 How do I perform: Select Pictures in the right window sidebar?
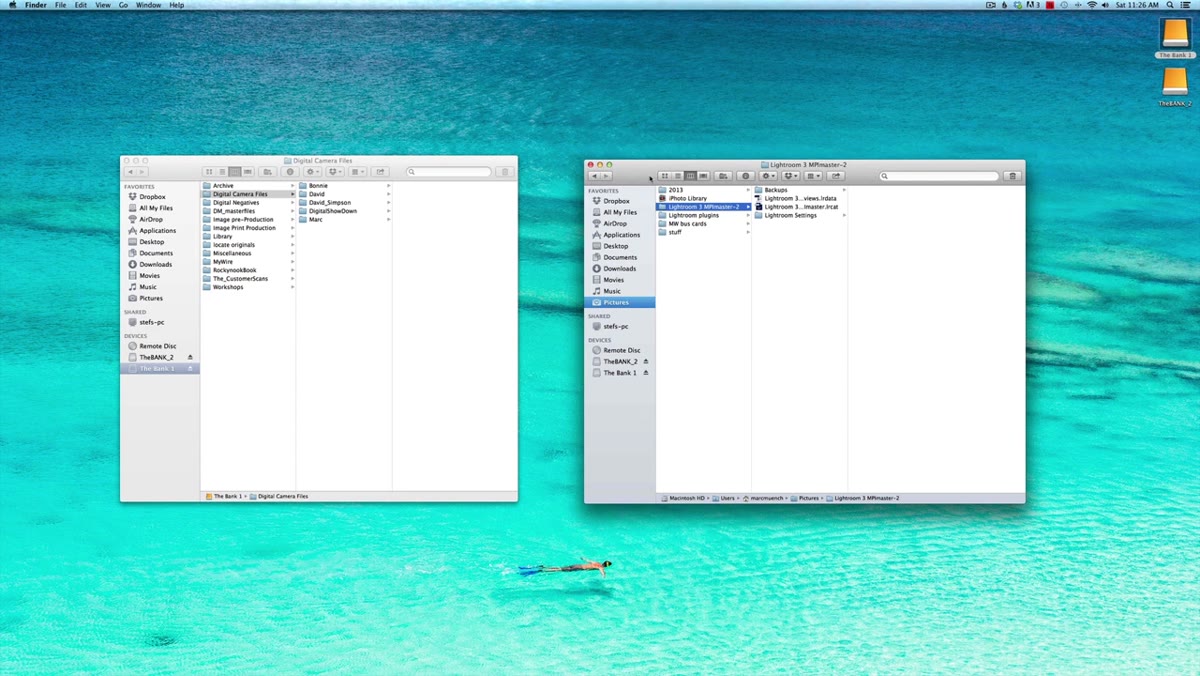pyautogui.click(x=620, y=302)
